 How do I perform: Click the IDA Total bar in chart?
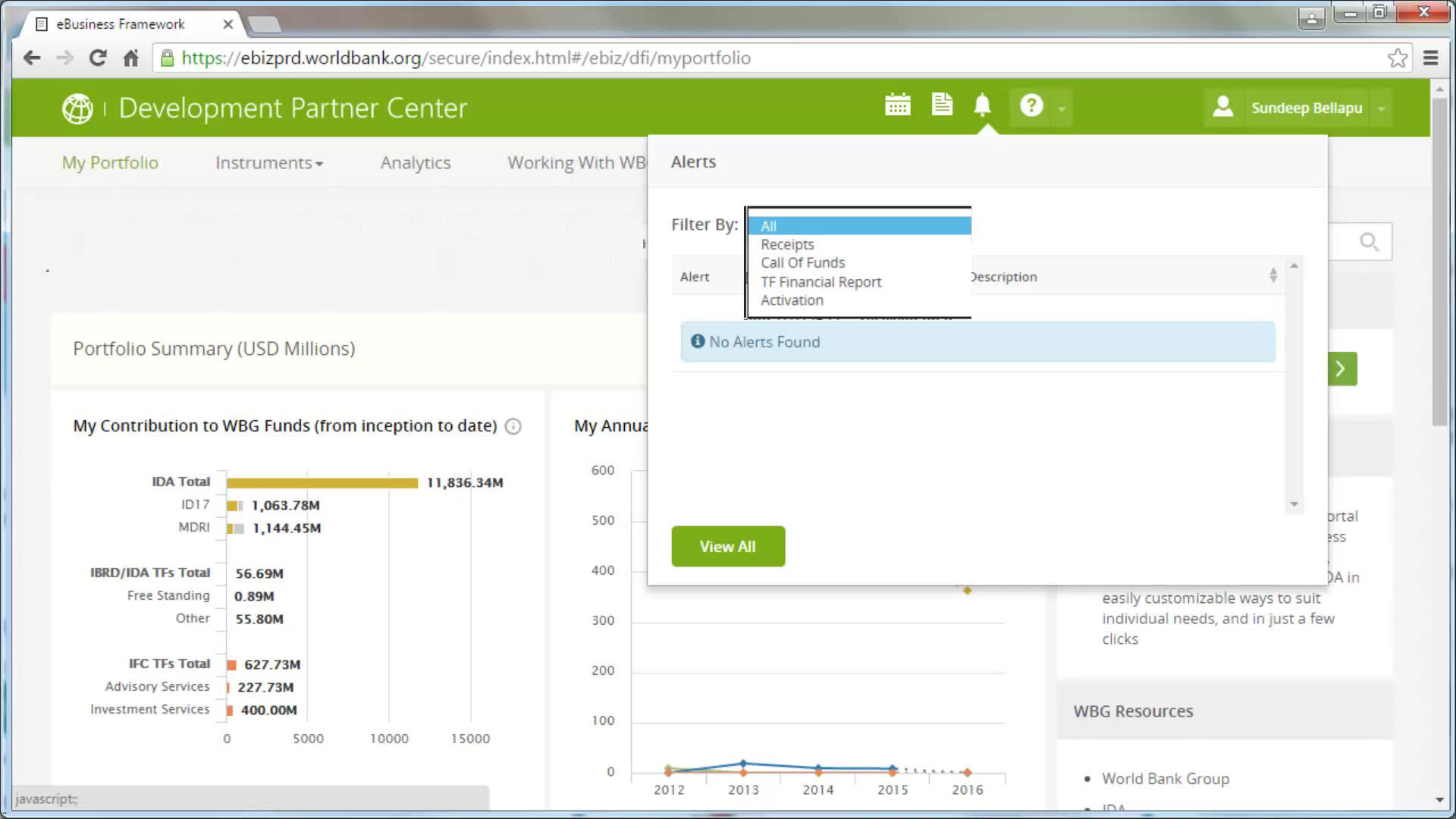coord(322,483)
